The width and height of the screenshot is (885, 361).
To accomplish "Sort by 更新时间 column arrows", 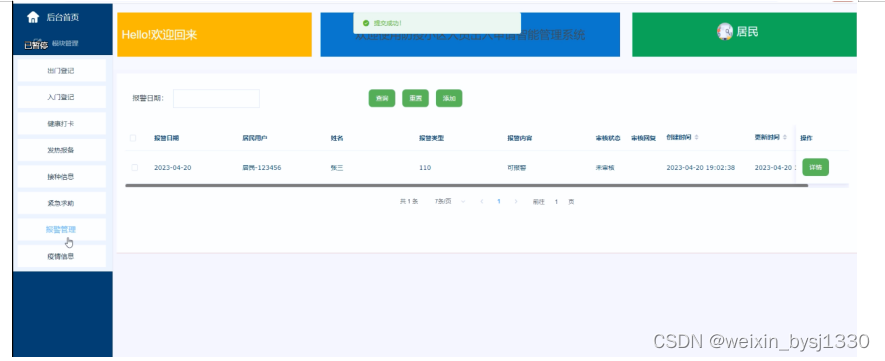I will coord(785,138).
